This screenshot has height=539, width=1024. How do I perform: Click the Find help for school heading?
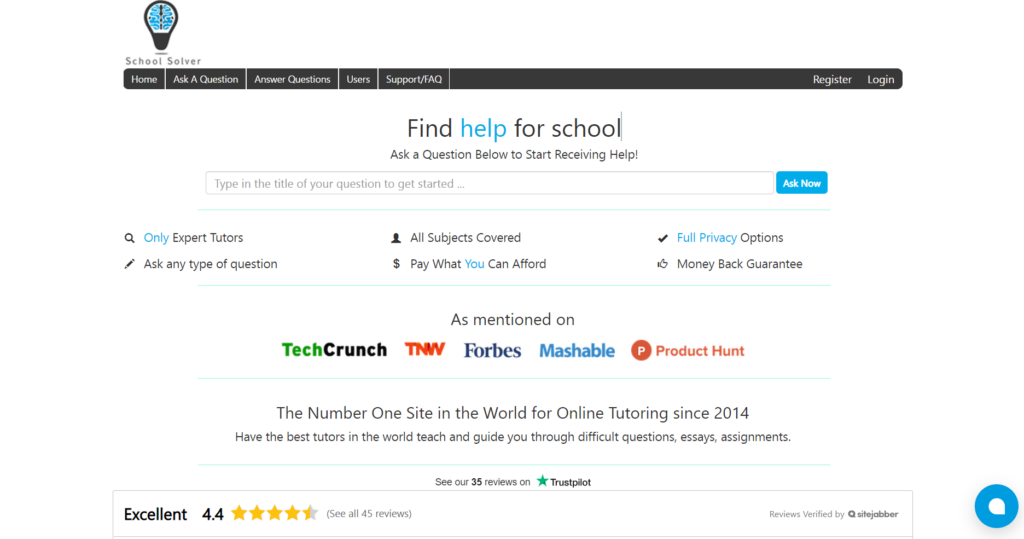pos(514,128)
